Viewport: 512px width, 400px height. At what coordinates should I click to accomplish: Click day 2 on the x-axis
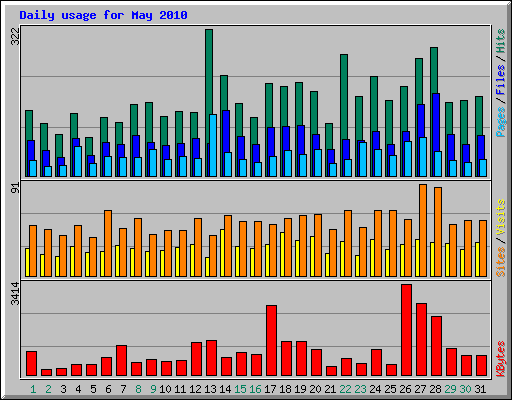pos(48,389)
